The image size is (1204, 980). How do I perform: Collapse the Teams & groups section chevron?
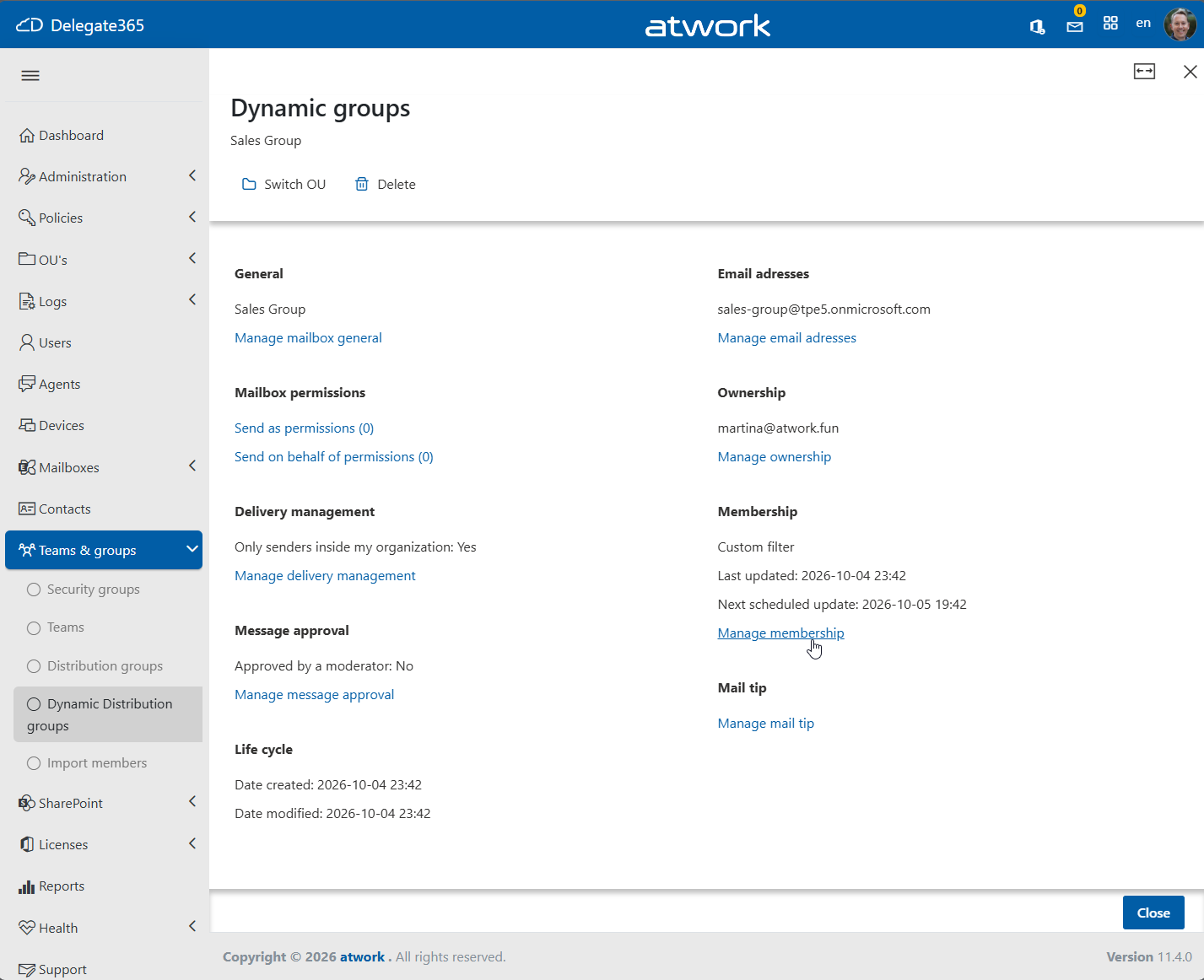pyautogui.click(x=192, y=549)
